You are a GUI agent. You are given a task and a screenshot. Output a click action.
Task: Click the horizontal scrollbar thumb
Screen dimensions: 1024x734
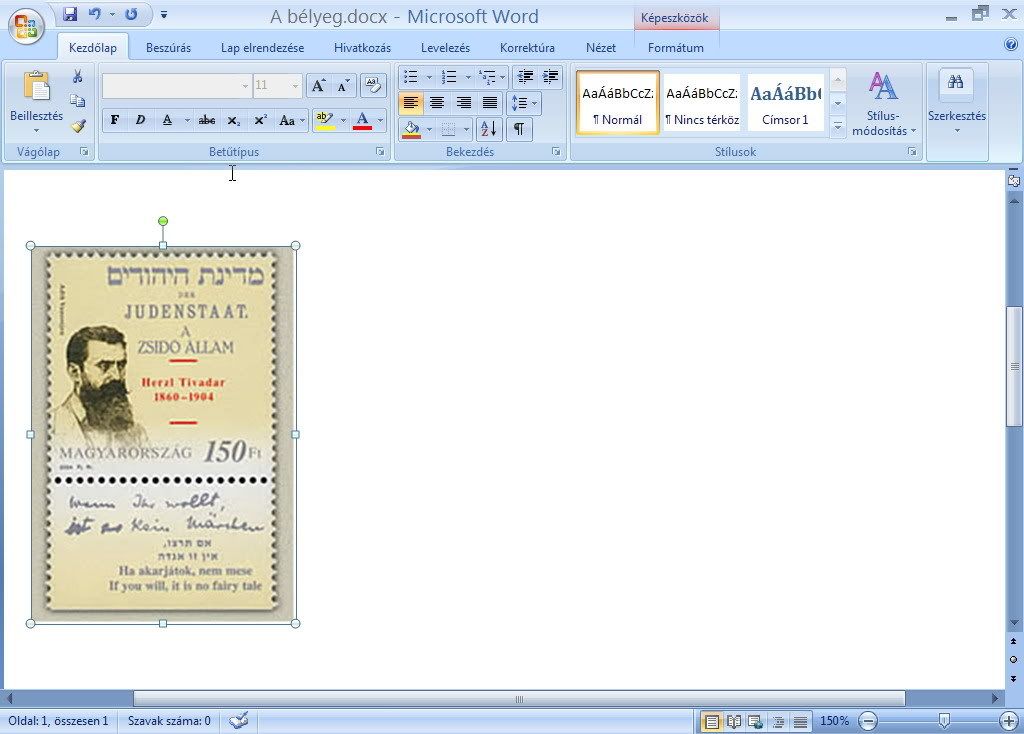[x=519, y=699]
